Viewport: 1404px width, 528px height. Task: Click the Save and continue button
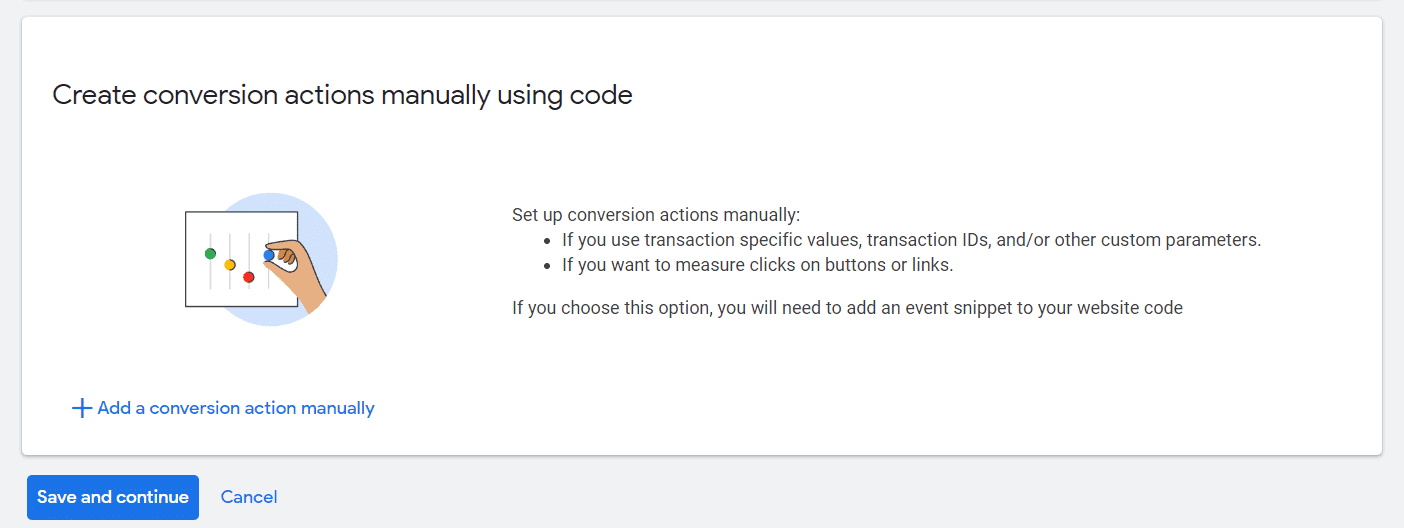(x=113, y=497)
